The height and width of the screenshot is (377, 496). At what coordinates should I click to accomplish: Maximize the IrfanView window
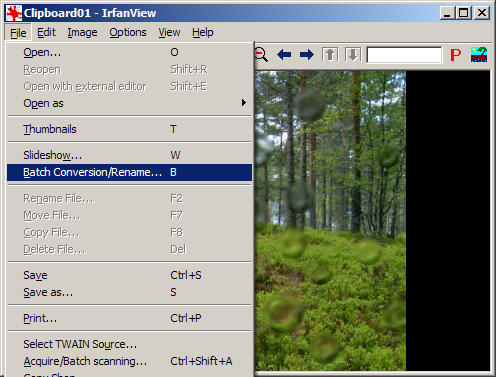(x=464, y=13)
